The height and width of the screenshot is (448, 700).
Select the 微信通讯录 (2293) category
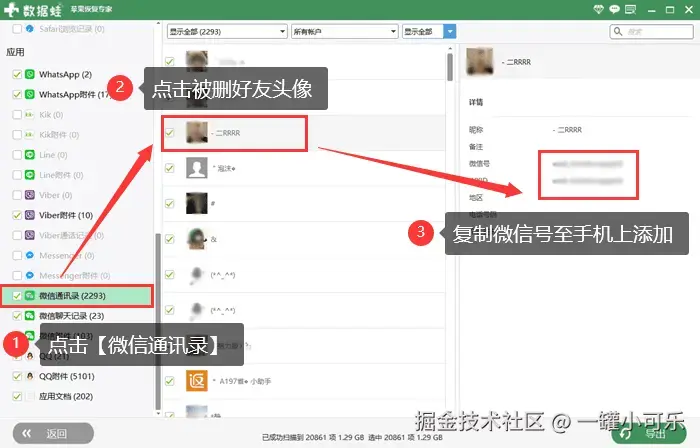[x=76, y=295]
